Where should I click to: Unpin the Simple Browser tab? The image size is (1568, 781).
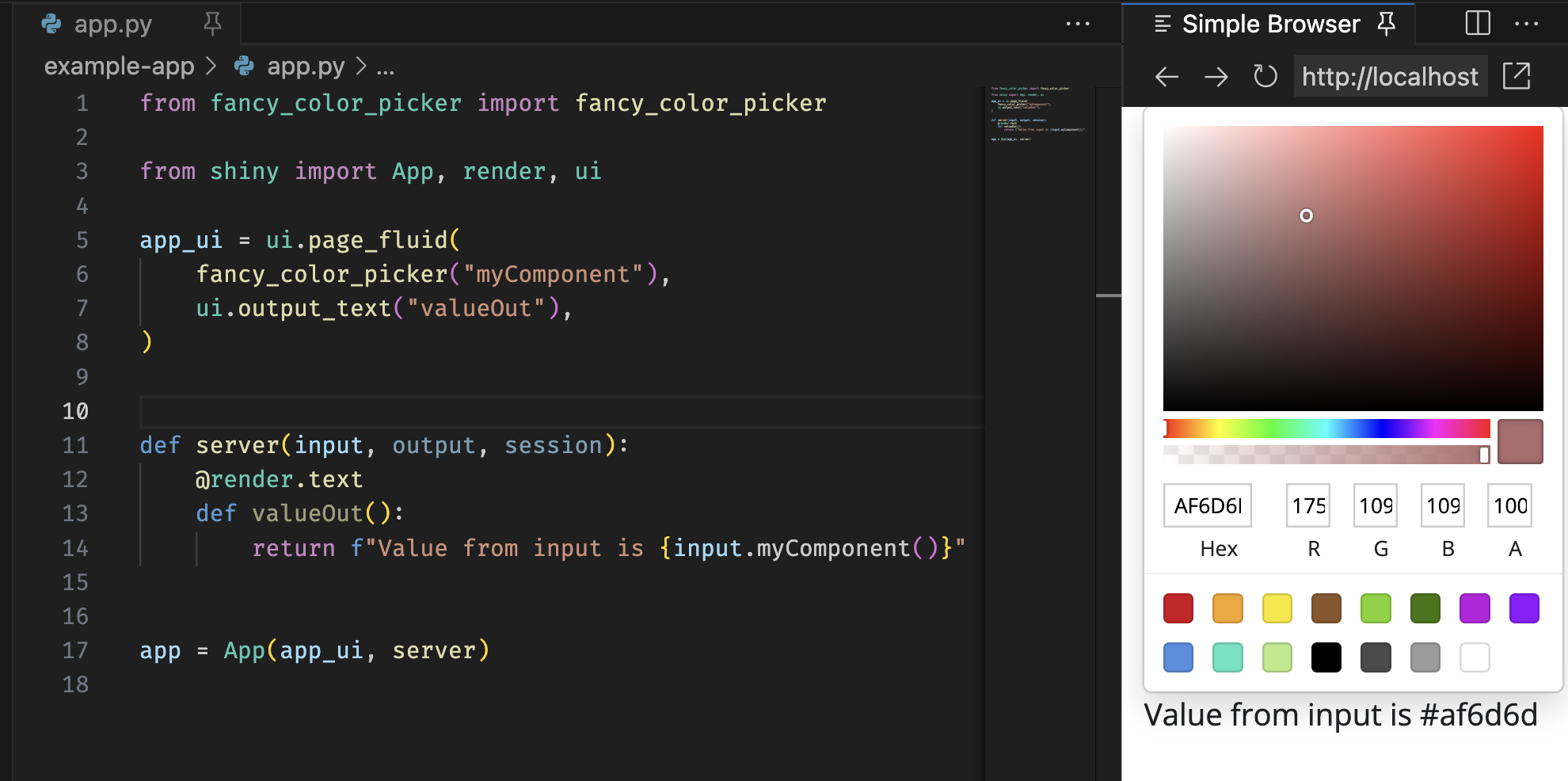1387,24
